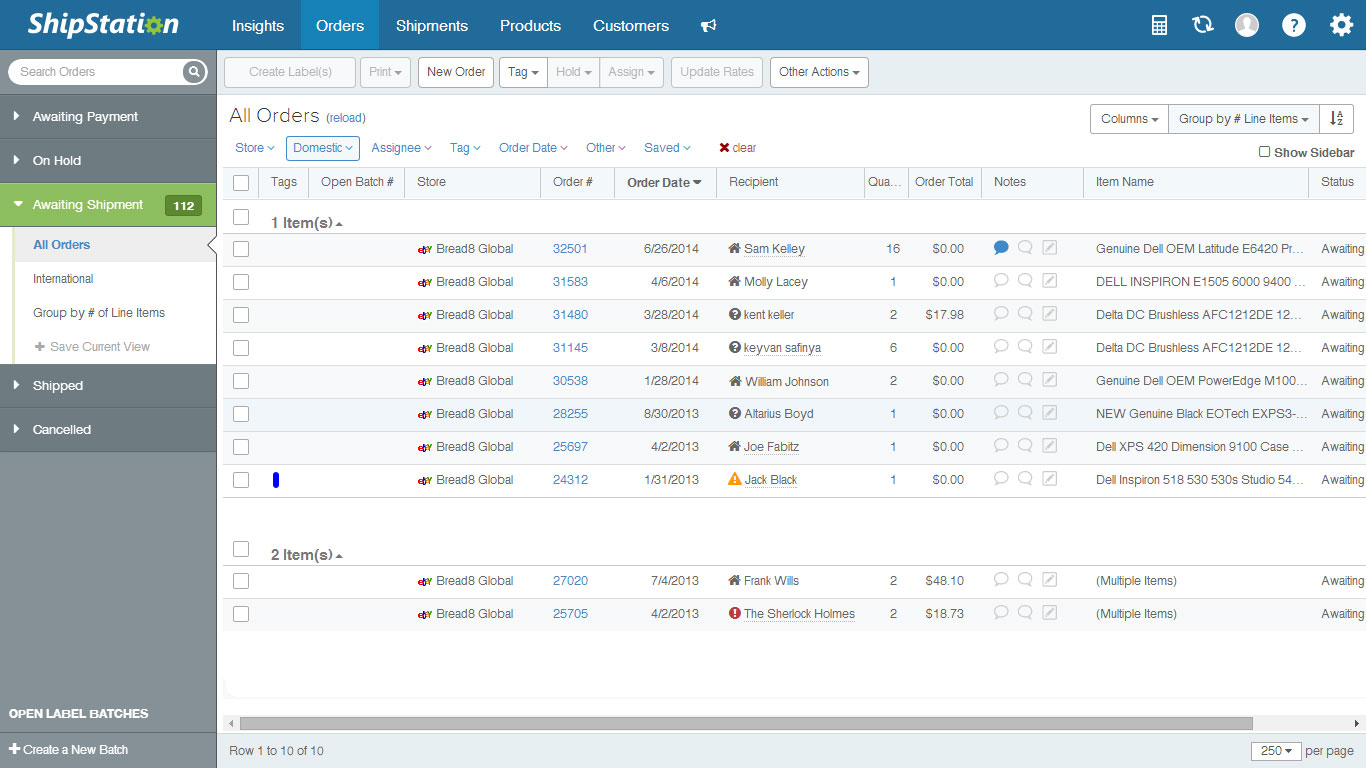
Task: Select the checkbox for order 31583
Action: [240, 281]
